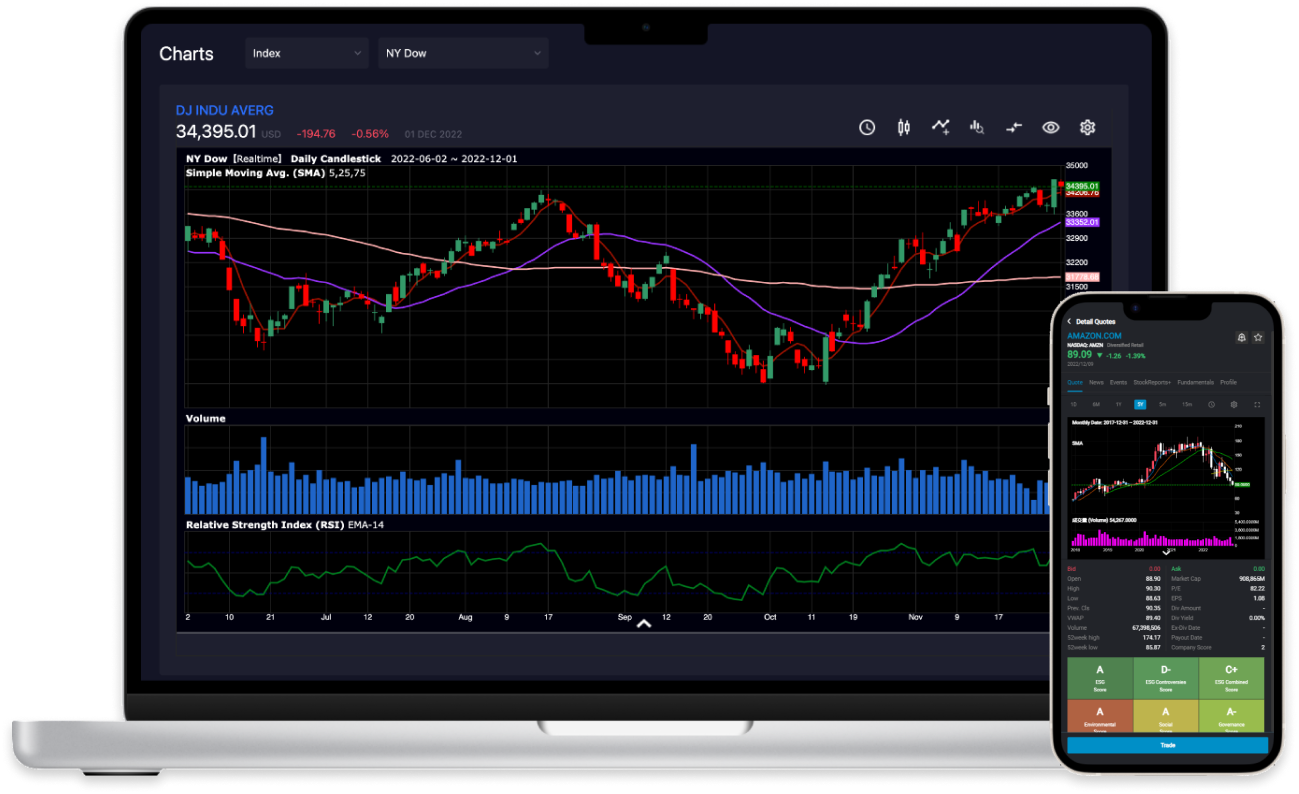Click the -0.56% percent change value

pyautogui.click(x=370, y=133)
